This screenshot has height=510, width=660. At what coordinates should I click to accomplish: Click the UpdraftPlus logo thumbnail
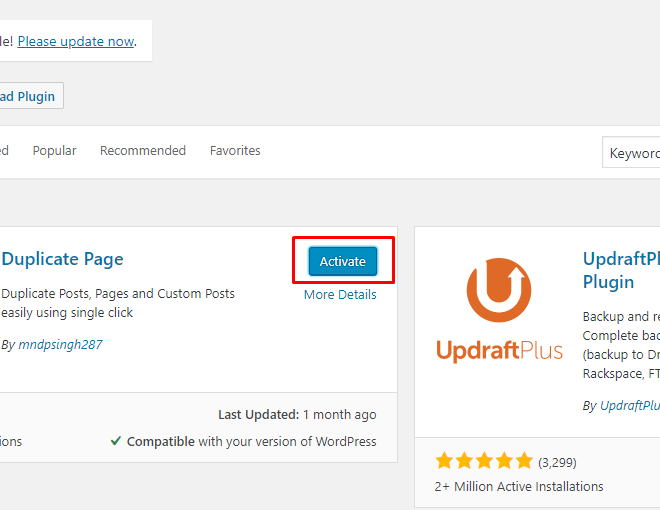point(499,311)
